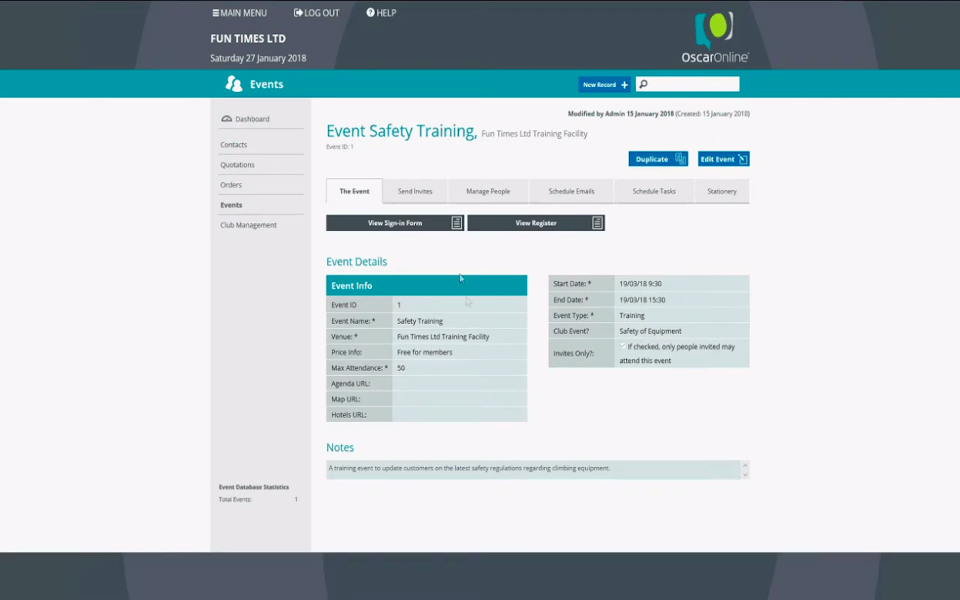Open the Send Invites tab
This screenshot has width=960, height=600.
[x=415, y=191]
